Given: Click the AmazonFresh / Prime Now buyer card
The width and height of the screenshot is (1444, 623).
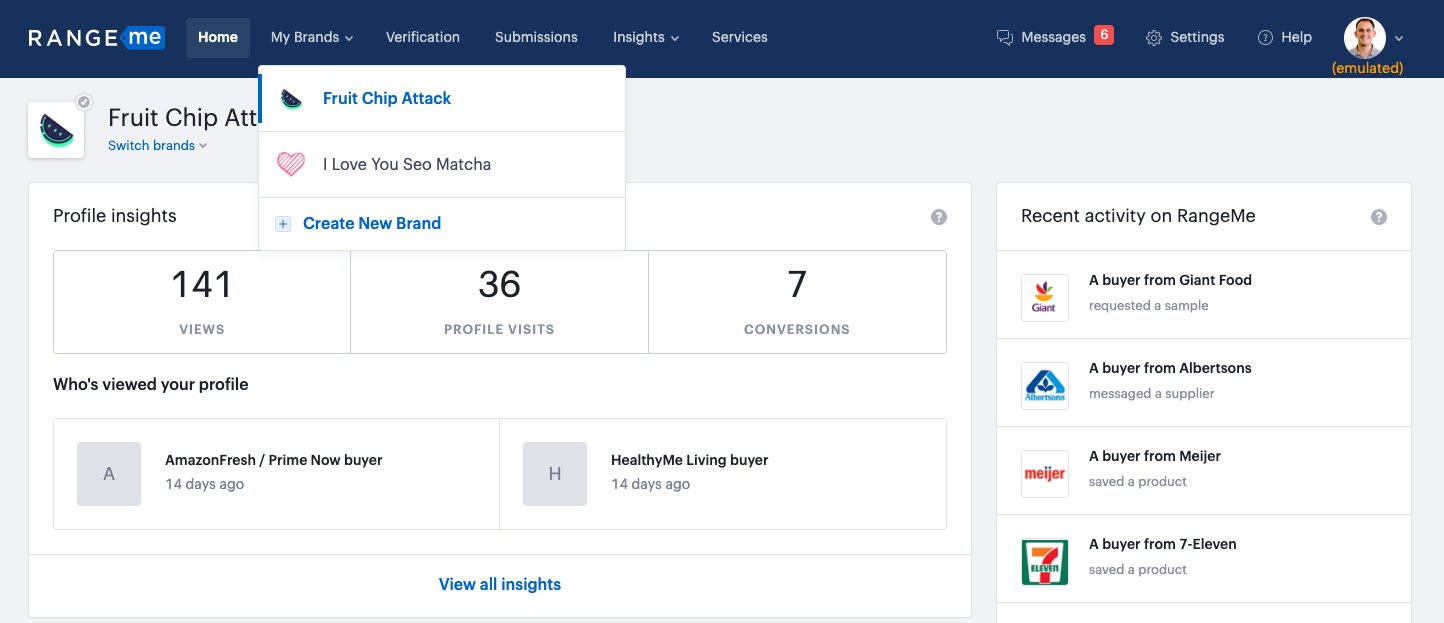Looking at the screenshot, I should 276,473.
